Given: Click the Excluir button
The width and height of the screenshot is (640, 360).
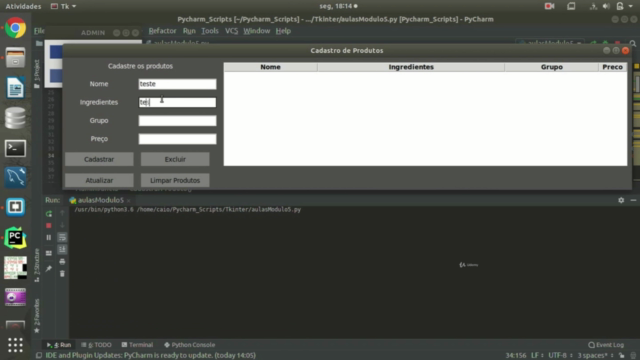Looking at the screenshot, I should pyautogui.click(x=175, y=159).
